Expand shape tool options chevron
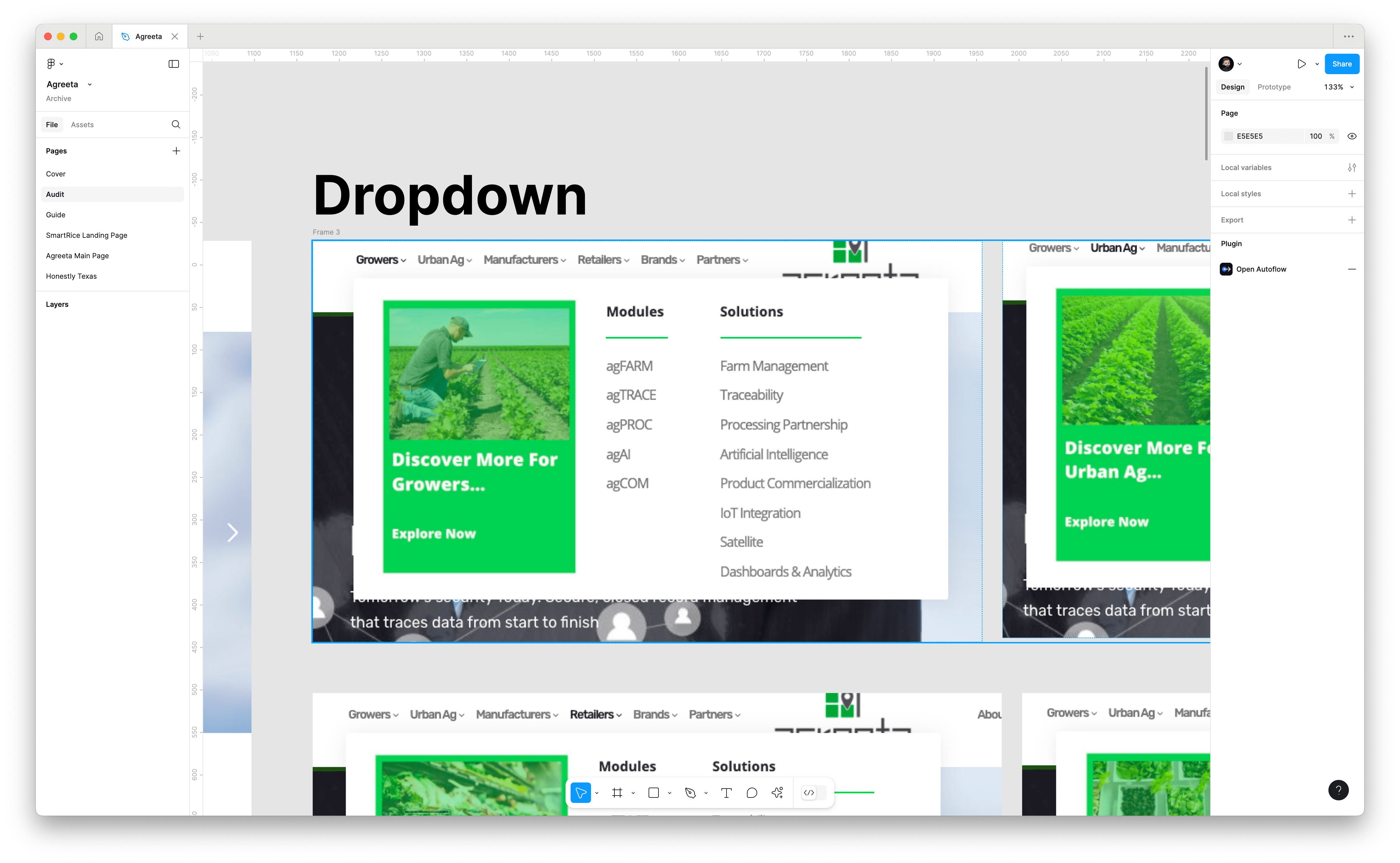Viewport: 1400px width, 863px height. point(670,793)
